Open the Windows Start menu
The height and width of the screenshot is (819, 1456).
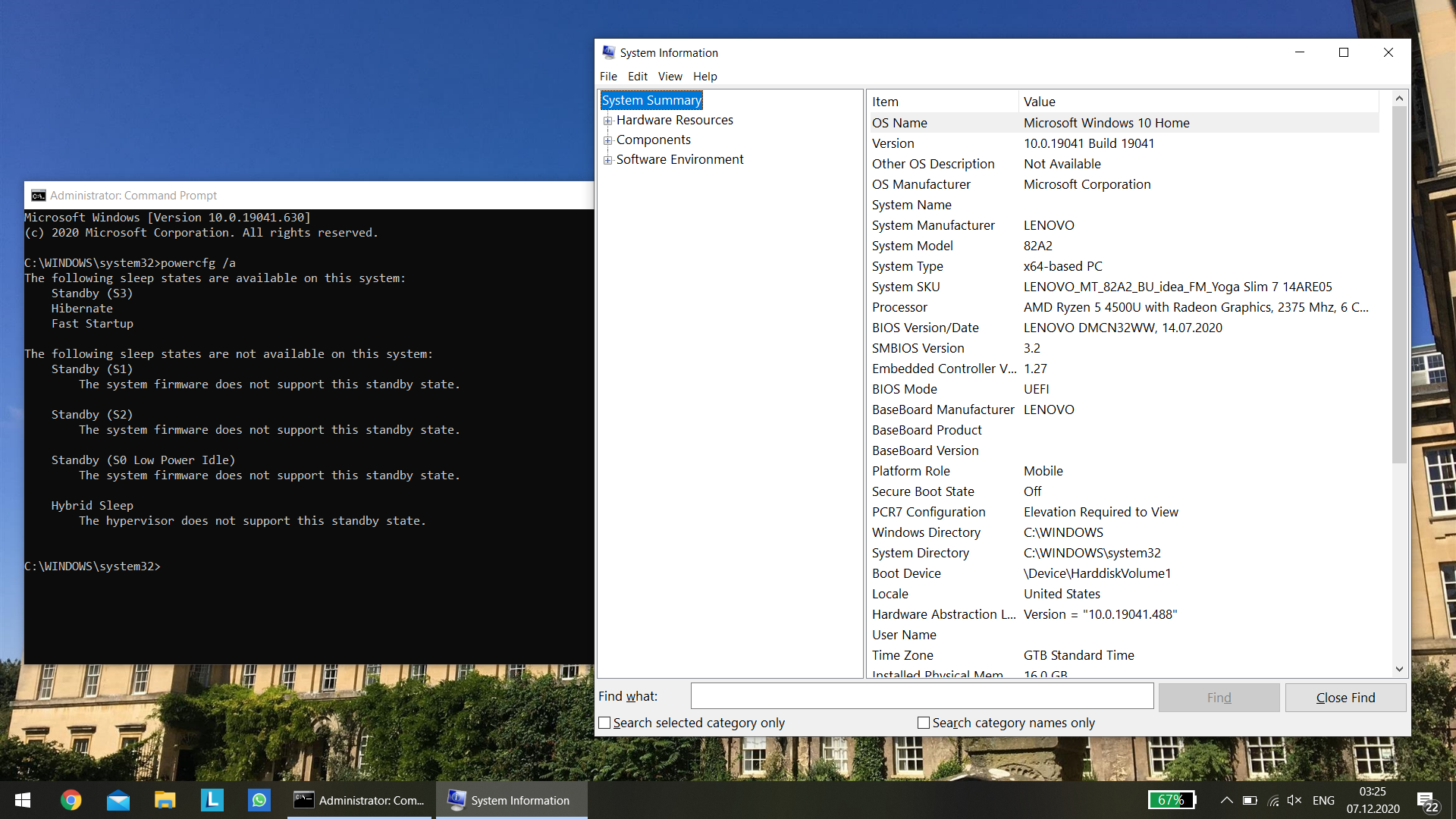point(23,800)
